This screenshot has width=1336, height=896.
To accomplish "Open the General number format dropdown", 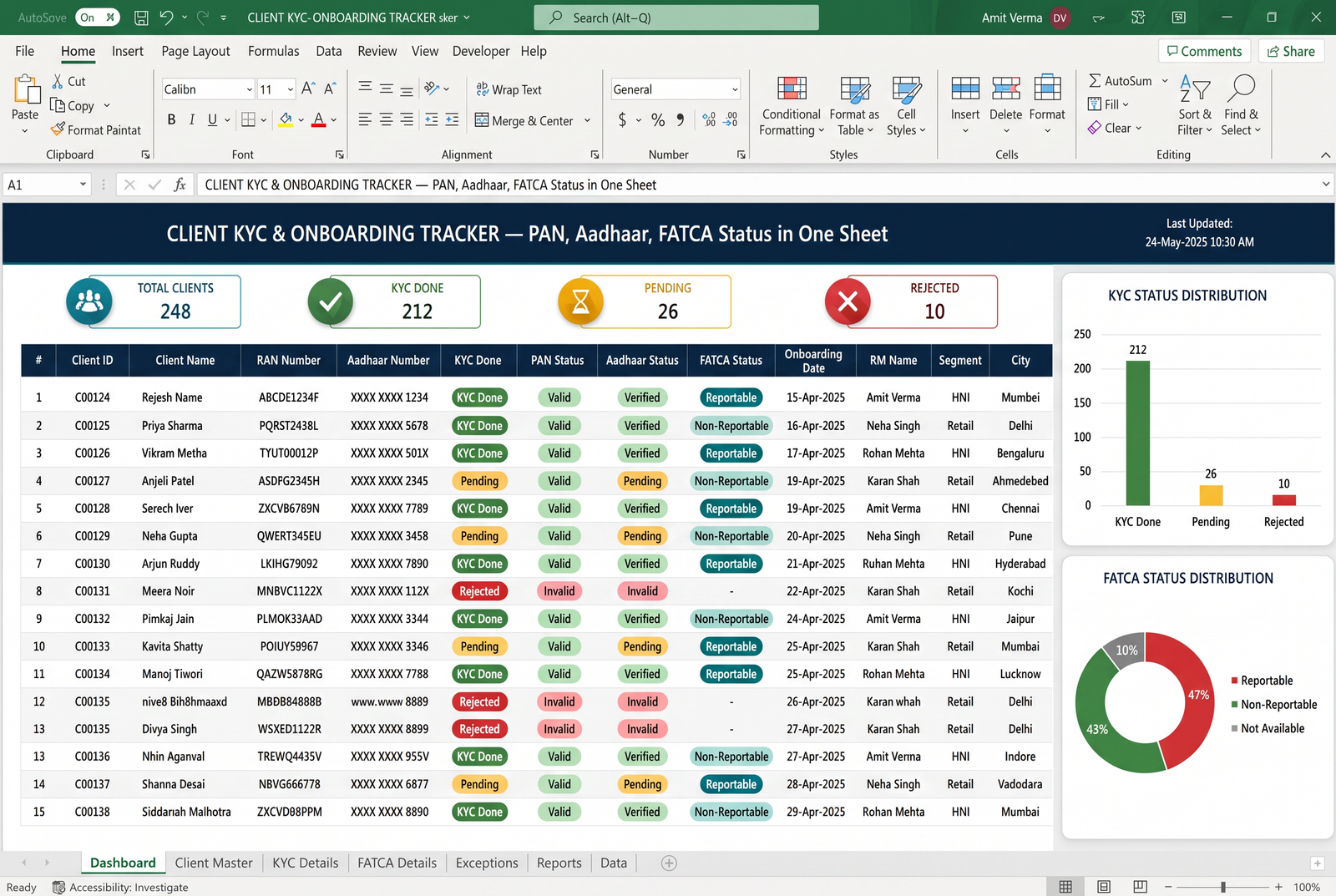I will click(735, 89).
